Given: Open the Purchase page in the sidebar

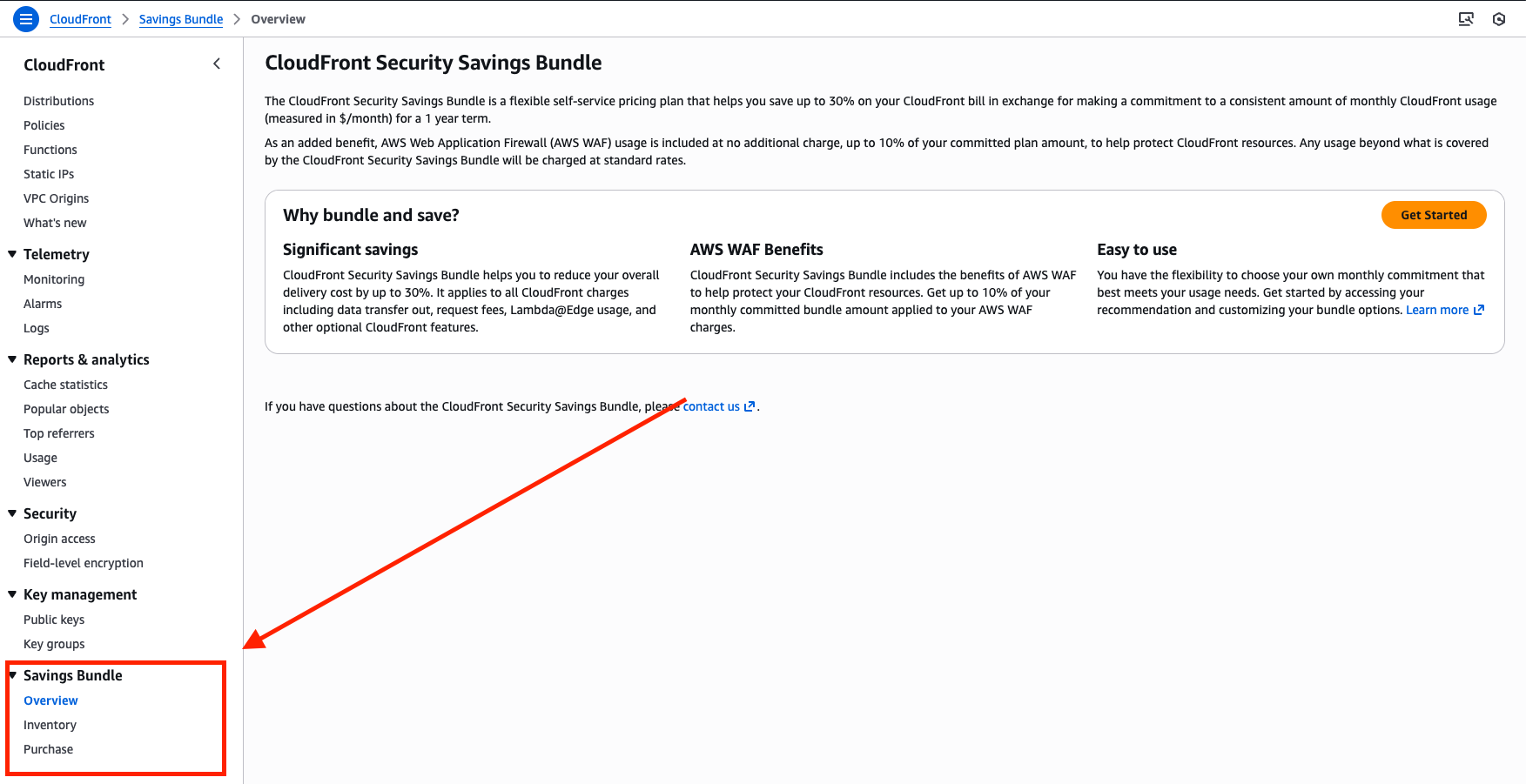Looking at the screenshot, I should pos(48,748).
